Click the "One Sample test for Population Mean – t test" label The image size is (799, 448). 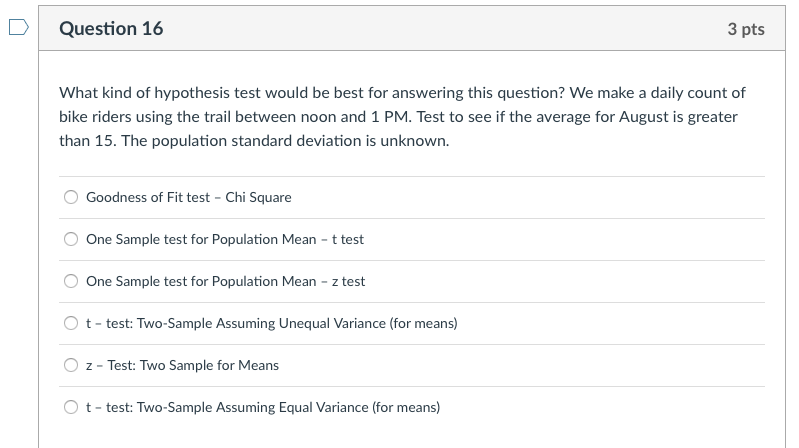225,240
